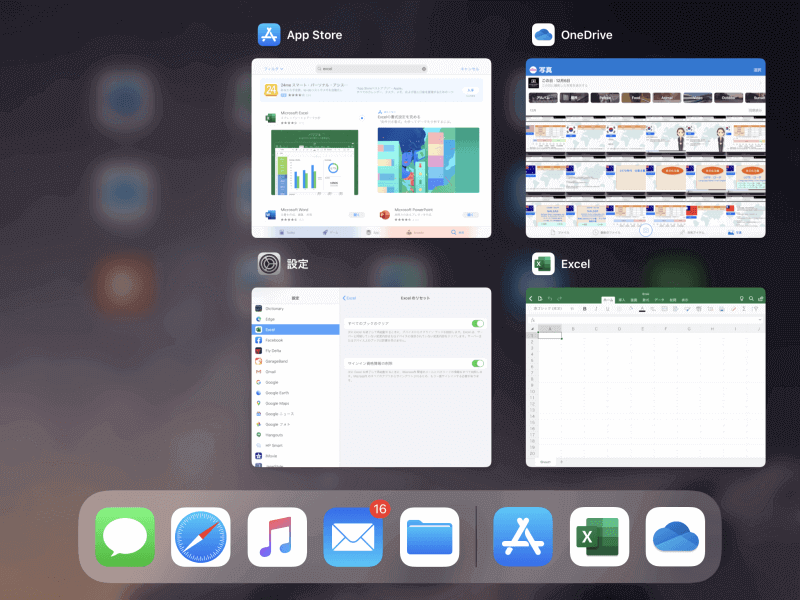Screen dimensions: 800x600
Task: Select Fly Delta in 設定 sidebar
Action: click(296, 351)
